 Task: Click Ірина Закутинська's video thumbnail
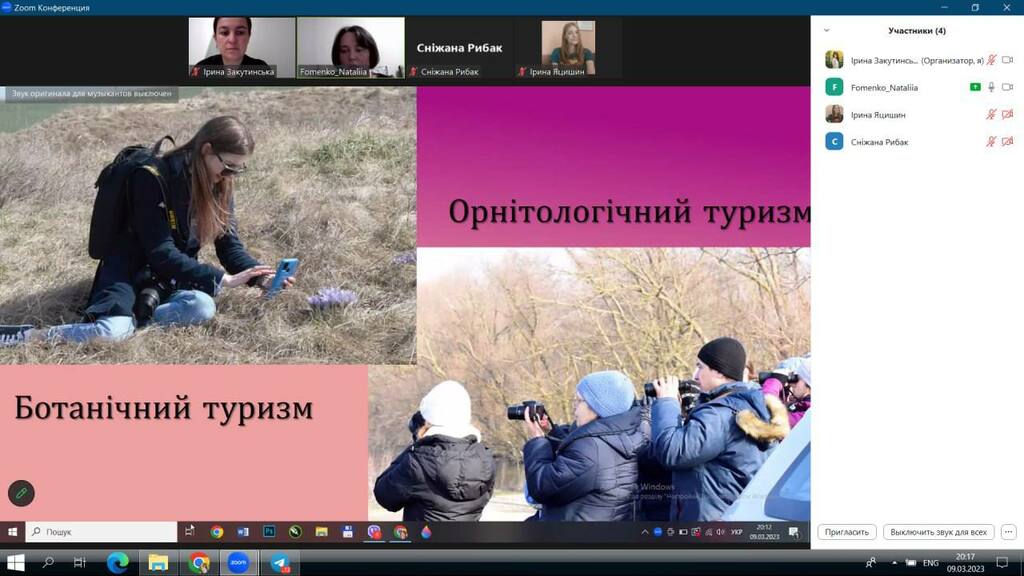[x=241, y=47]
